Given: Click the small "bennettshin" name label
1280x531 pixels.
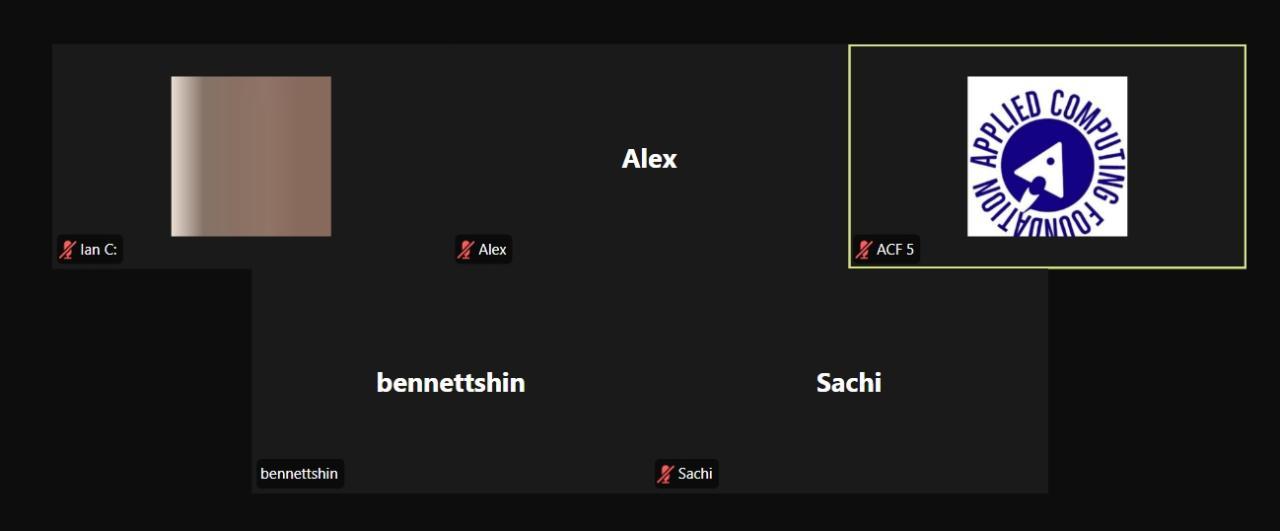Looking at the screenshot, I should click(x=299, y=474).
